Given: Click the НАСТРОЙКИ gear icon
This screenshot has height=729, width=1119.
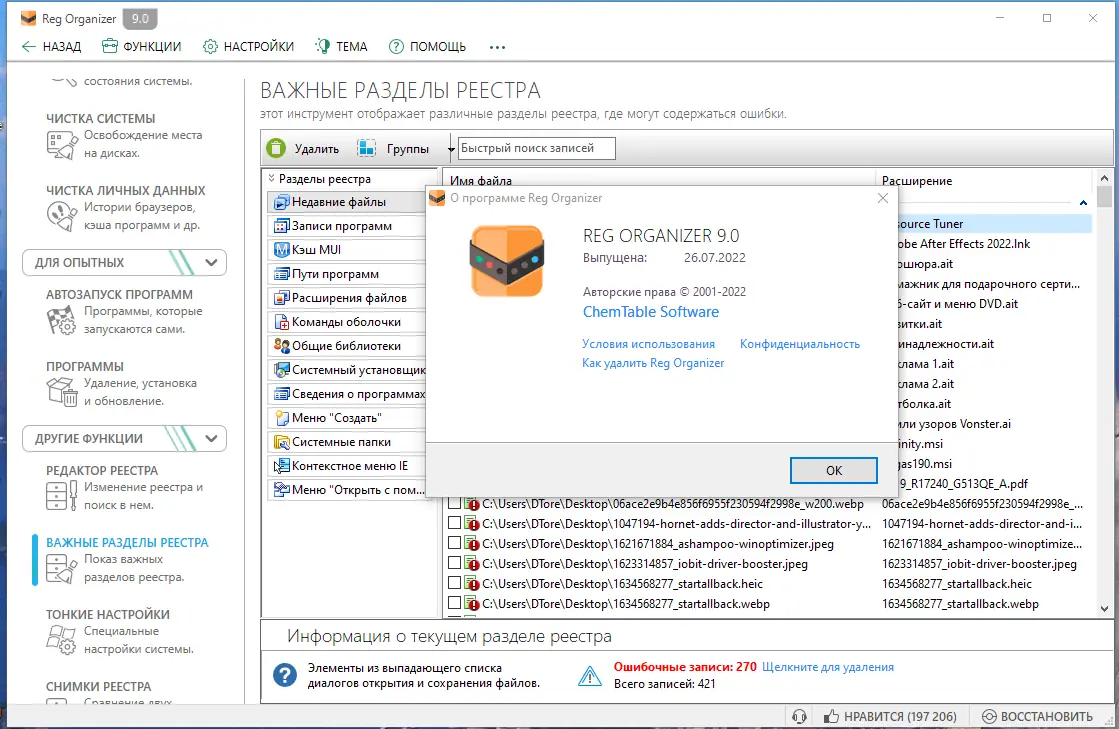Looking at the screenshot, I should click(x=209, y=46).
